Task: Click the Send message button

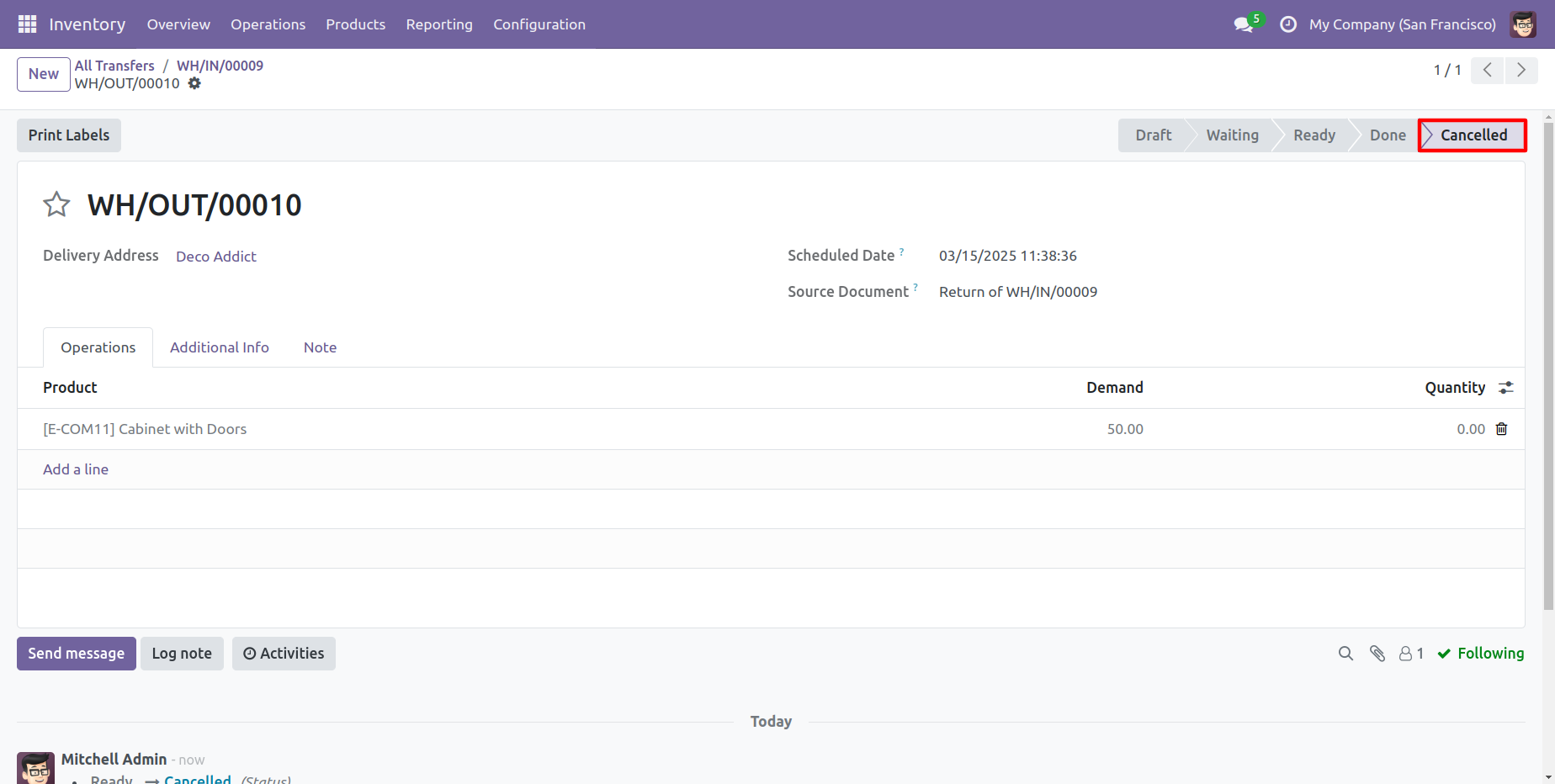Action: point(77,654)
